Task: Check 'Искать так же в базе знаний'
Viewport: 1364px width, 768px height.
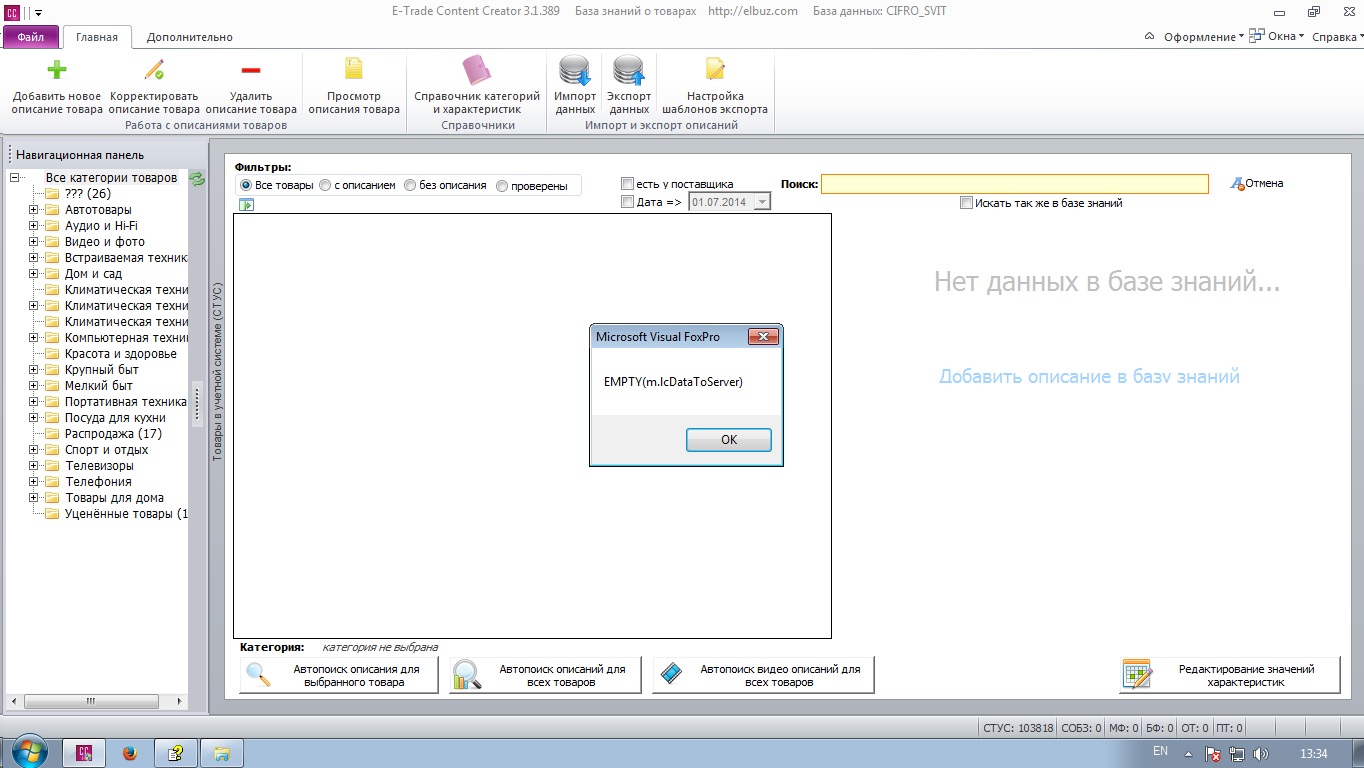Action: pyautogui.click(x=966, y=203)
